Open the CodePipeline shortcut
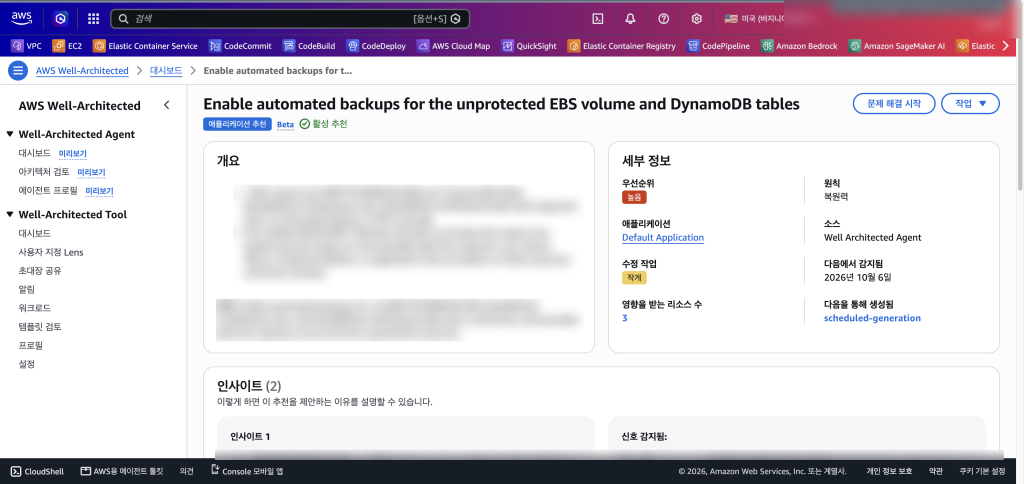 tap(718, 46)
